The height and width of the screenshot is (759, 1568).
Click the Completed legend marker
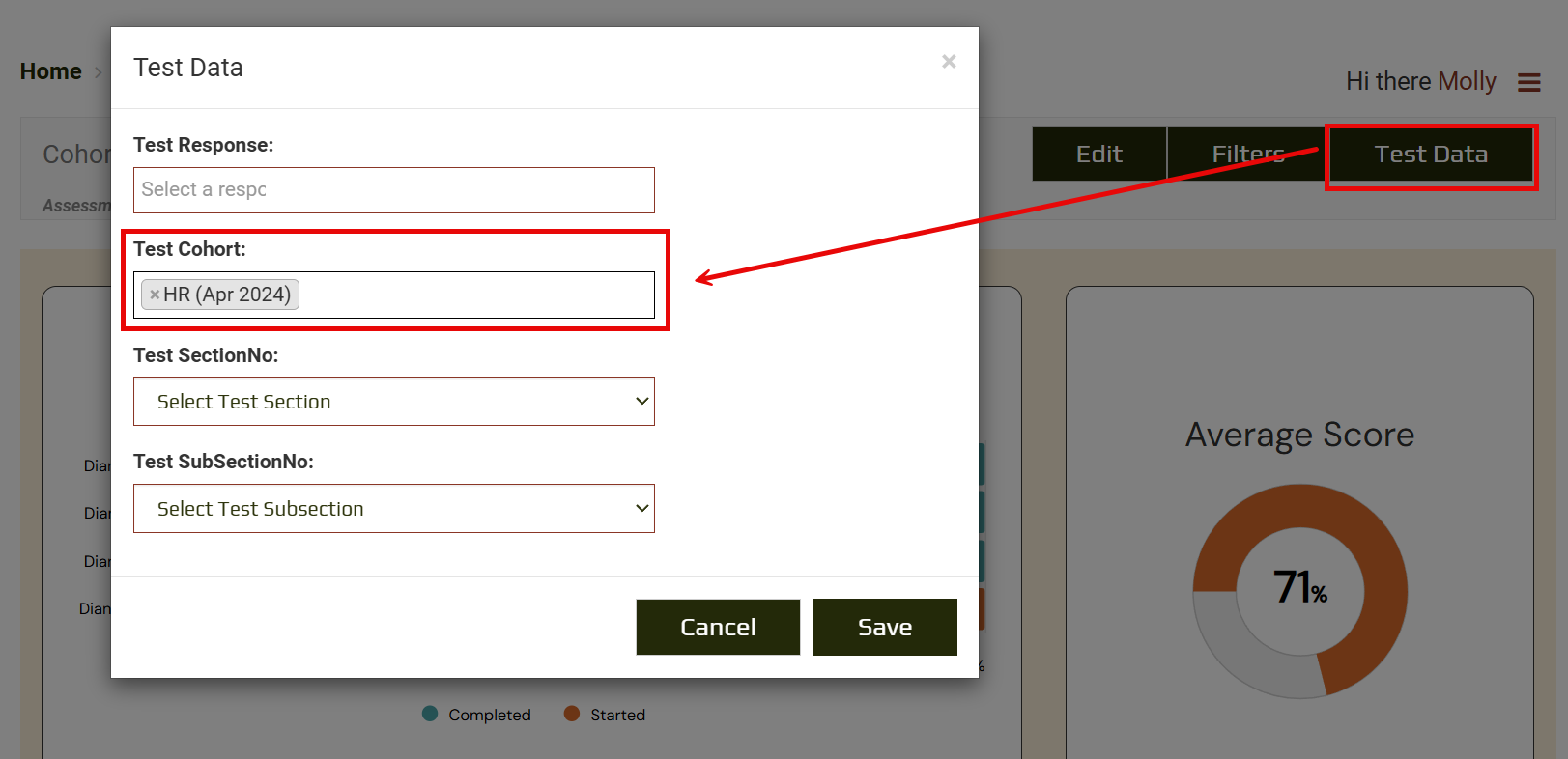pos(430,714)
